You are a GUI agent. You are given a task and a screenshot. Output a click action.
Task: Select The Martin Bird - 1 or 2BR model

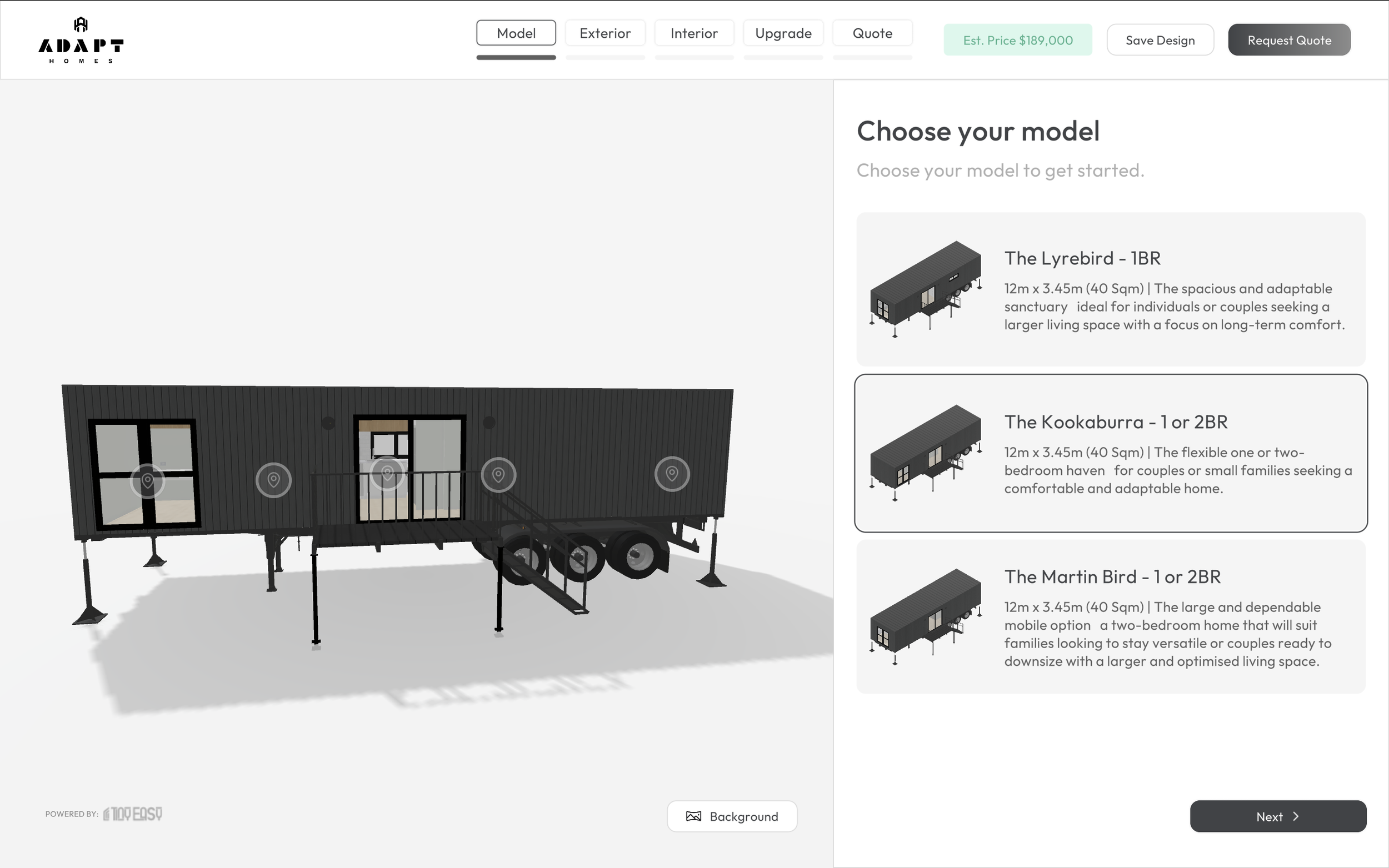(x=1111, y=616)
